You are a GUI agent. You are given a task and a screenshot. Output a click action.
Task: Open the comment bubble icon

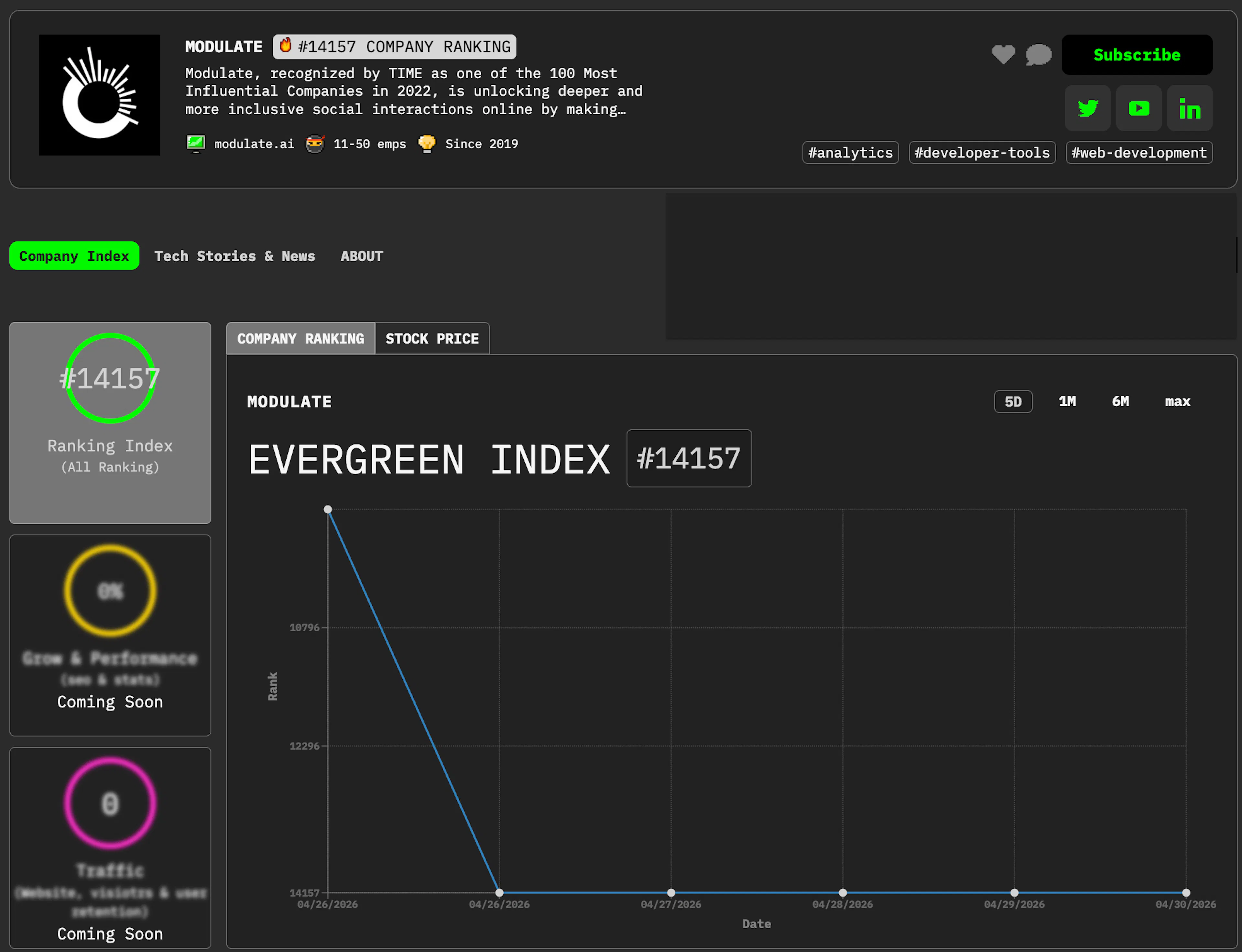(x=1038, y=54)
